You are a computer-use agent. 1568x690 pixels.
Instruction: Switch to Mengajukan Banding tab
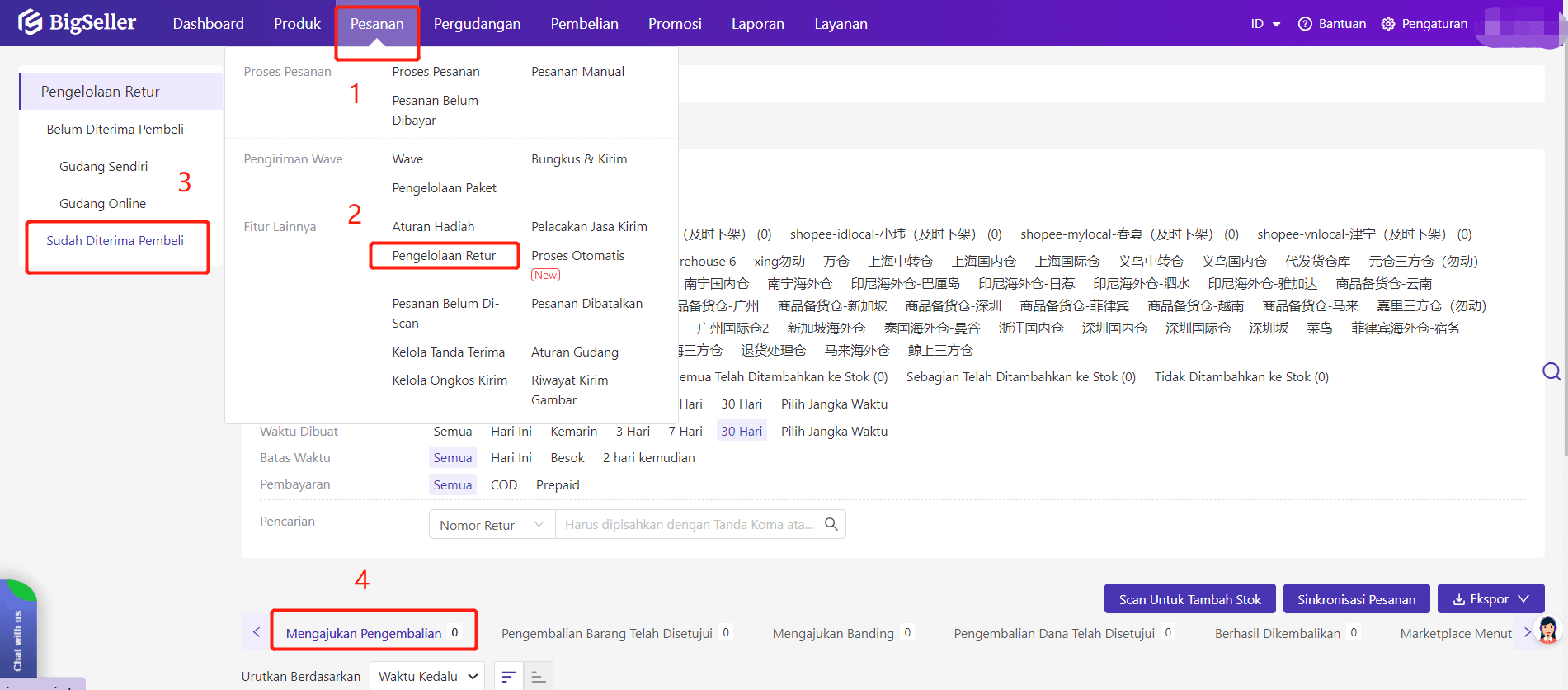coord(842,633)
